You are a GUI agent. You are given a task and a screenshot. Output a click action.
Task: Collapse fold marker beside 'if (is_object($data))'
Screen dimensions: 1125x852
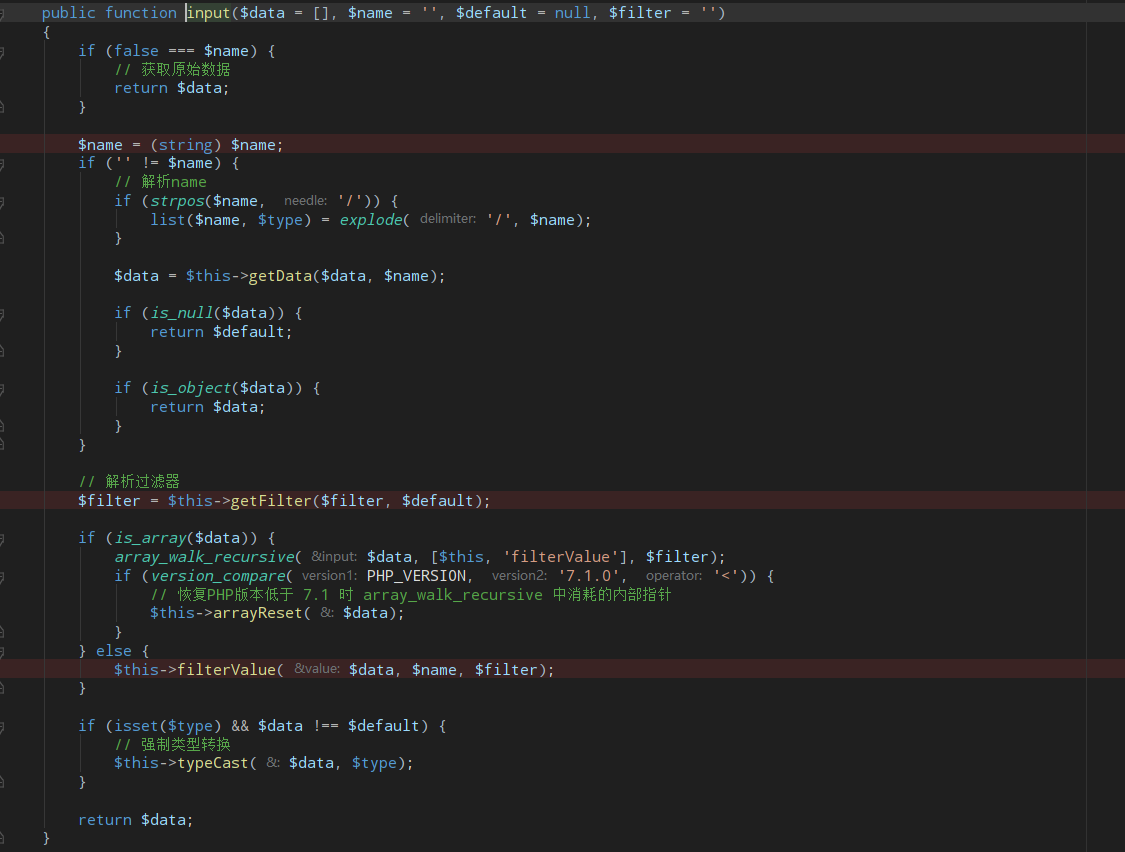click(2, 389)
